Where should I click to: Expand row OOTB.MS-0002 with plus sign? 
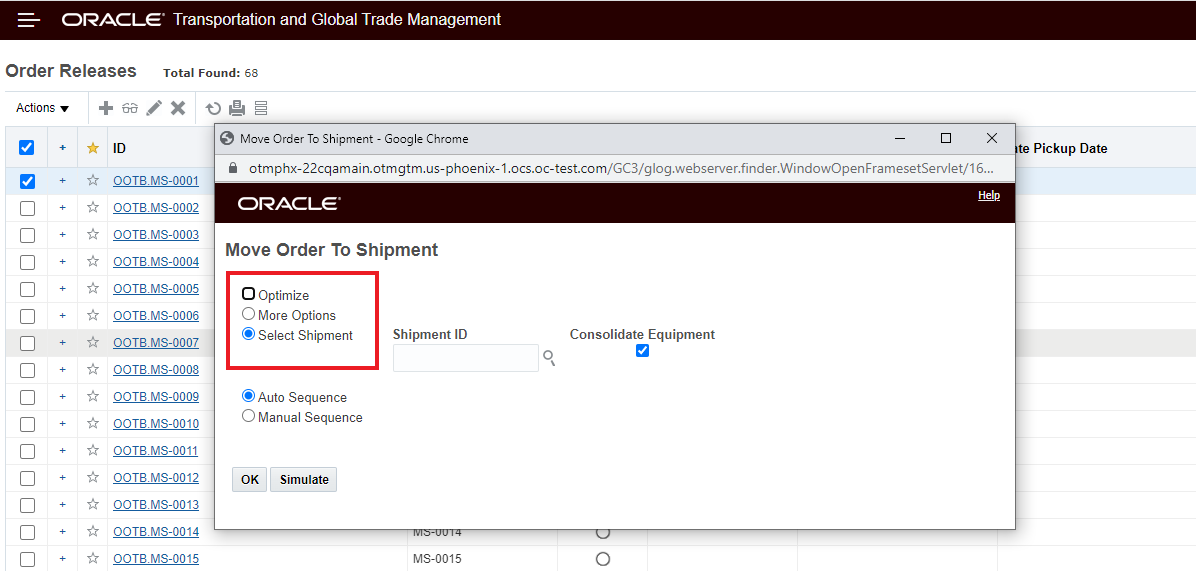(62, 208)
